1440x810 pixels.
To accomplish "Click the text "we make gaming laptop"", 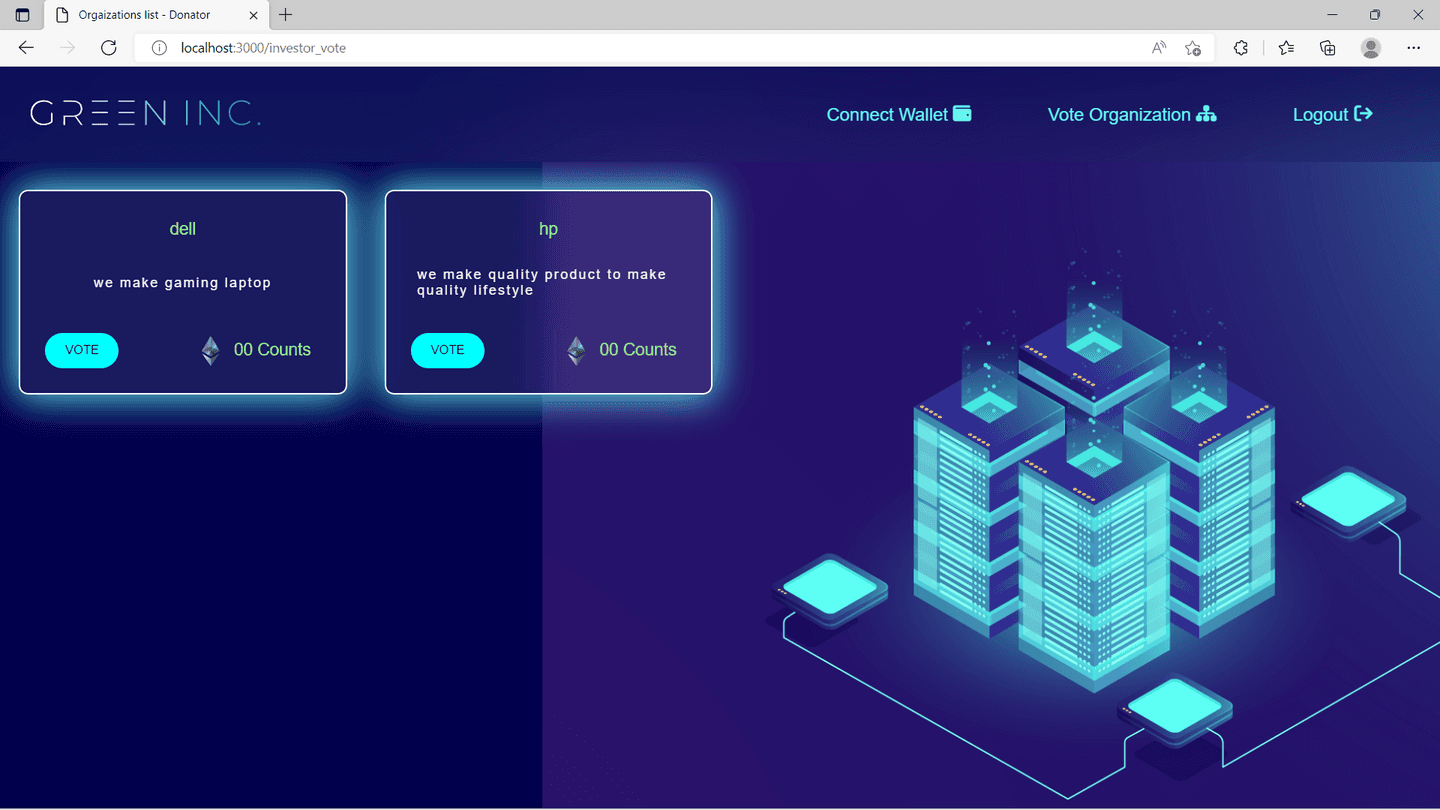I will coord(183,283).
